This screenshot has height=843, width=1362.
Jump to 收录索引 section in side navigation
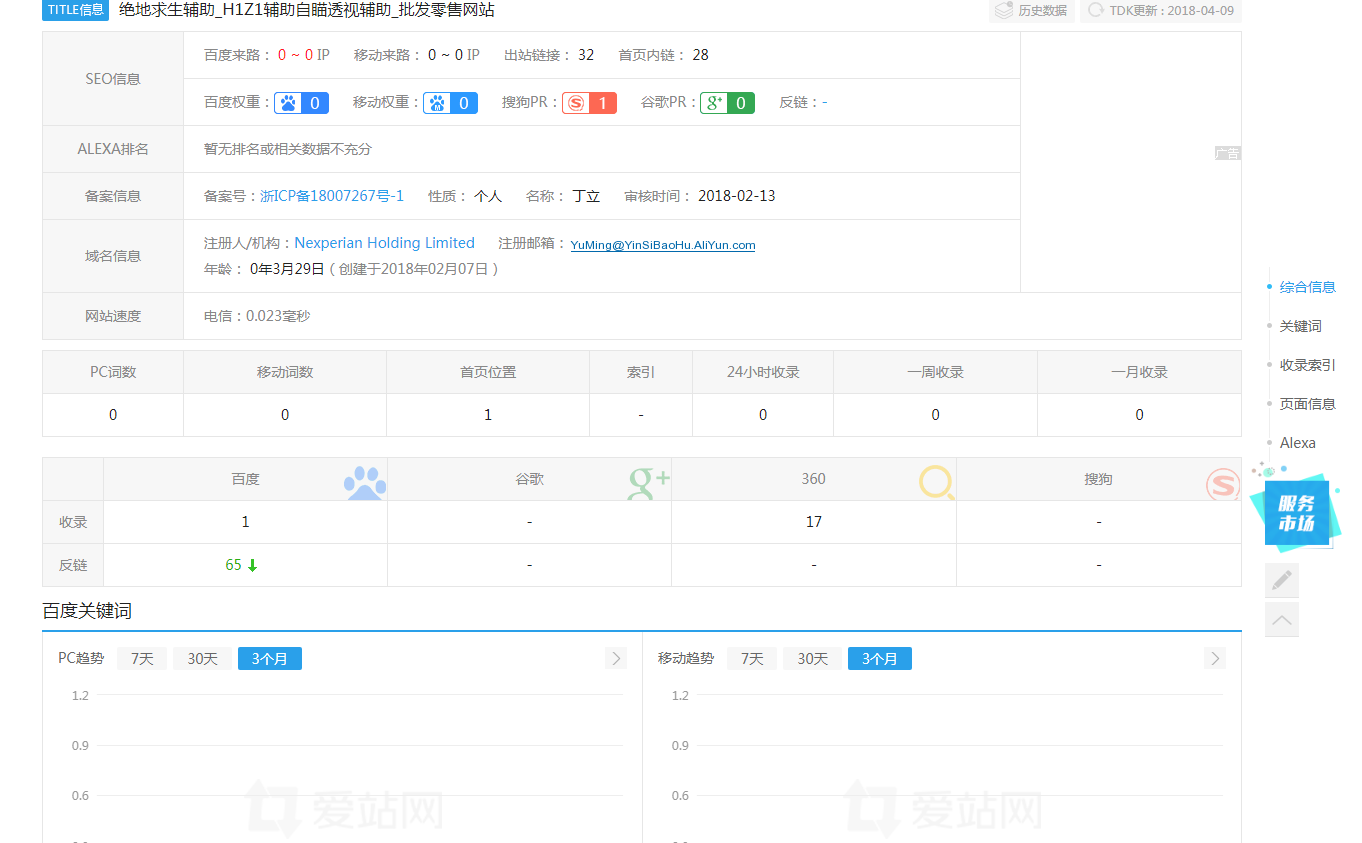point(1307,365)
